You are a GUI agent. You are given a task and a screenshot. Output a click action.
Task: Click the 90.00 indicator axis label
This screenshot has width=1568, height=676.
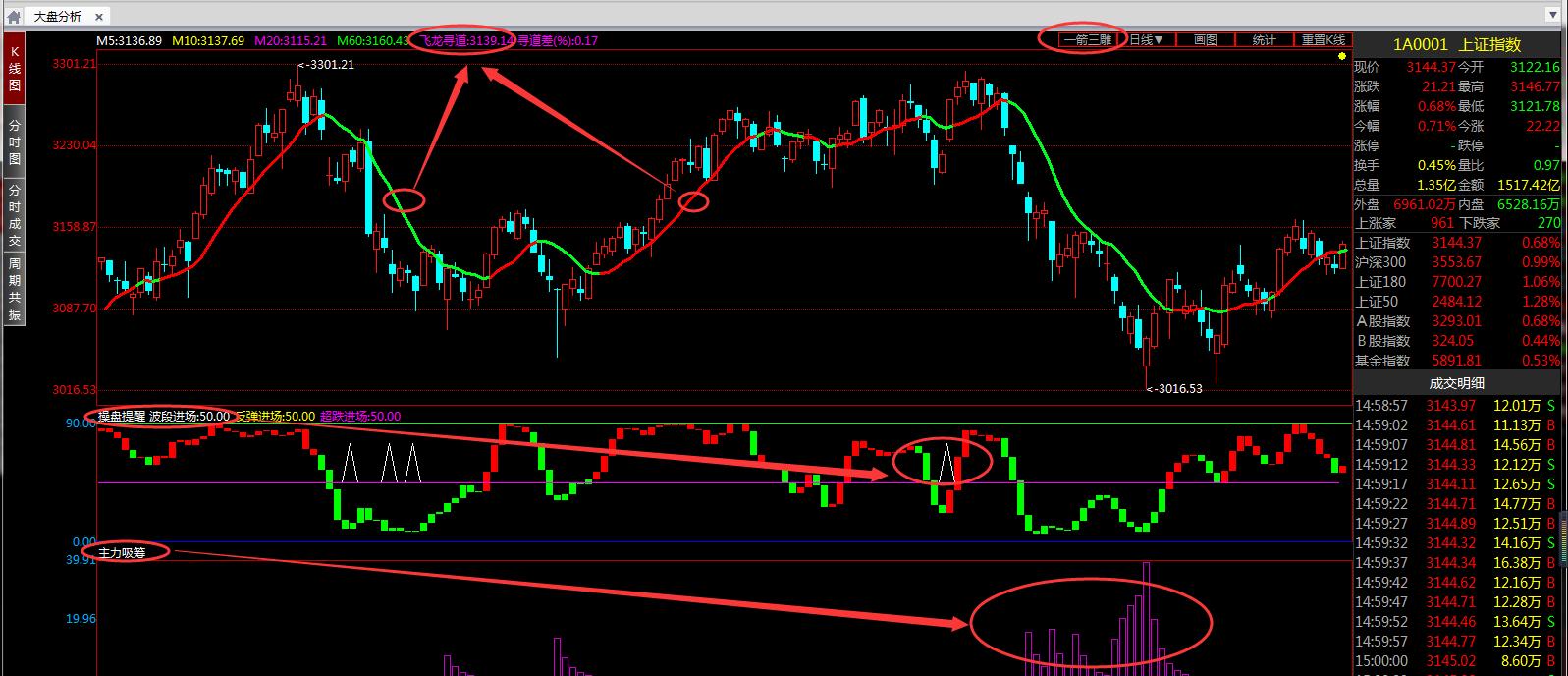[x=81, y=423]
